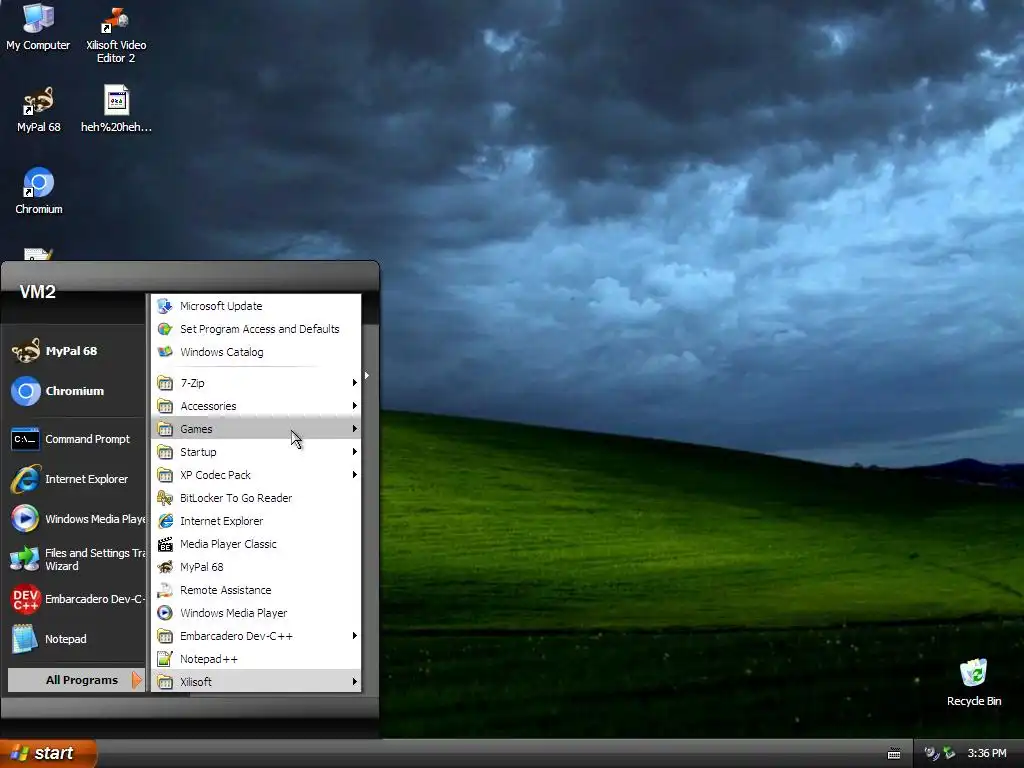Expand the XP Codec Pack folder
Screen dimensions: 1024x768
coord(256,475)
